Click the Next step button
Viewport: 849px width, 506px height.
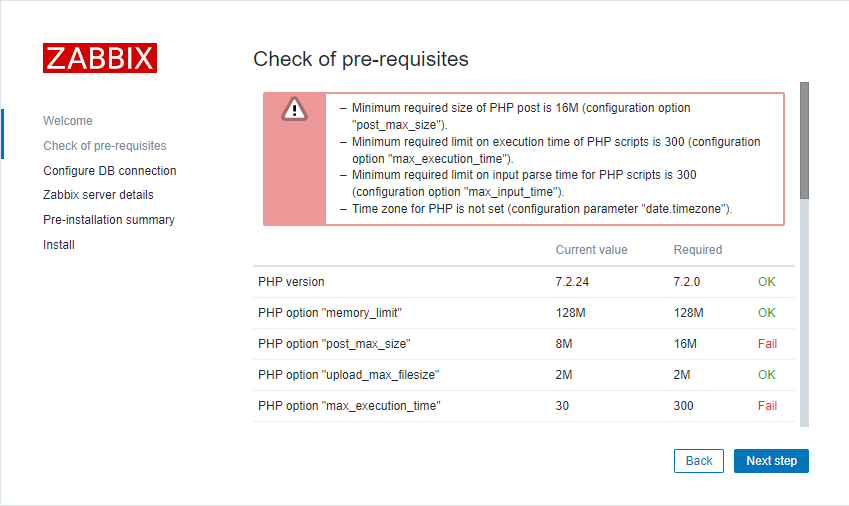tap(771, 461)
